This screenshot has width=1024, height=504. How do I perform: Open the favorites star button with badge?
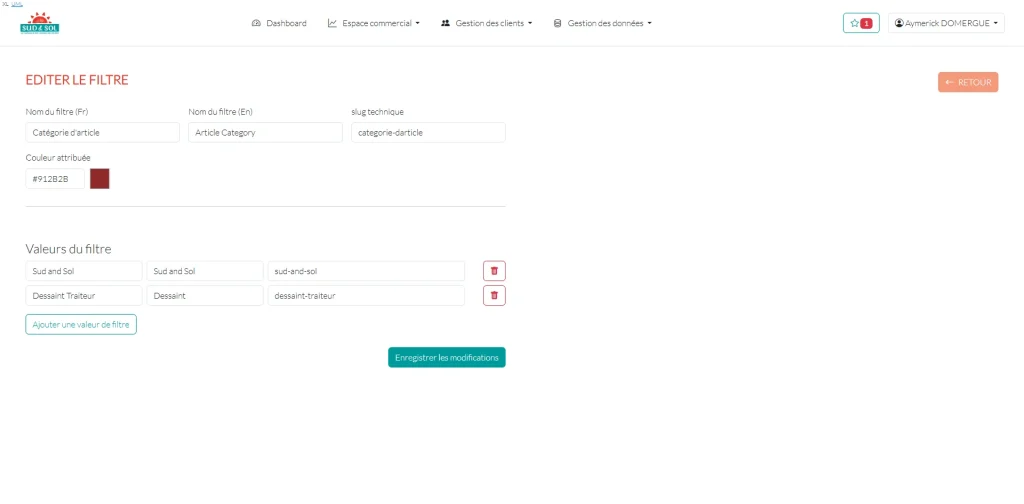click(861, 23)
